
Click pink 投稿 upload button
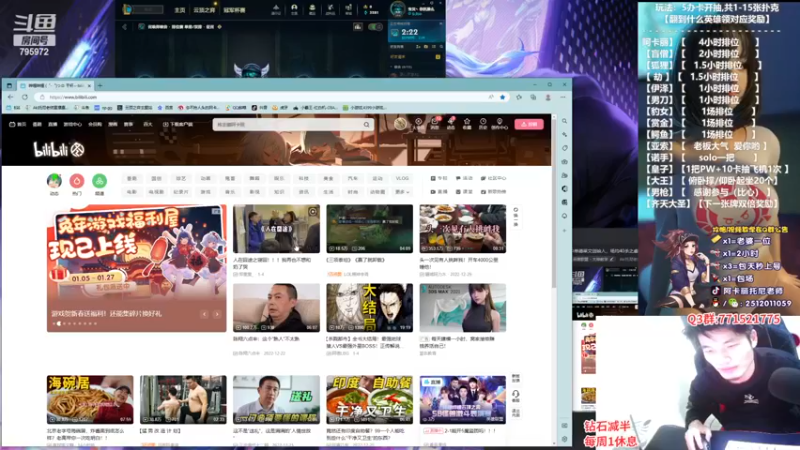point(529,124)
